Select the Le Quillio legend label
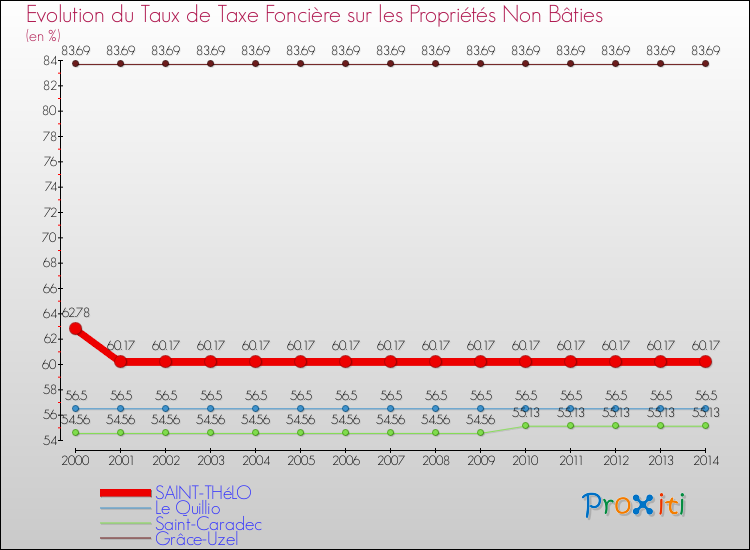750x550 pixels. coord(188,508)
